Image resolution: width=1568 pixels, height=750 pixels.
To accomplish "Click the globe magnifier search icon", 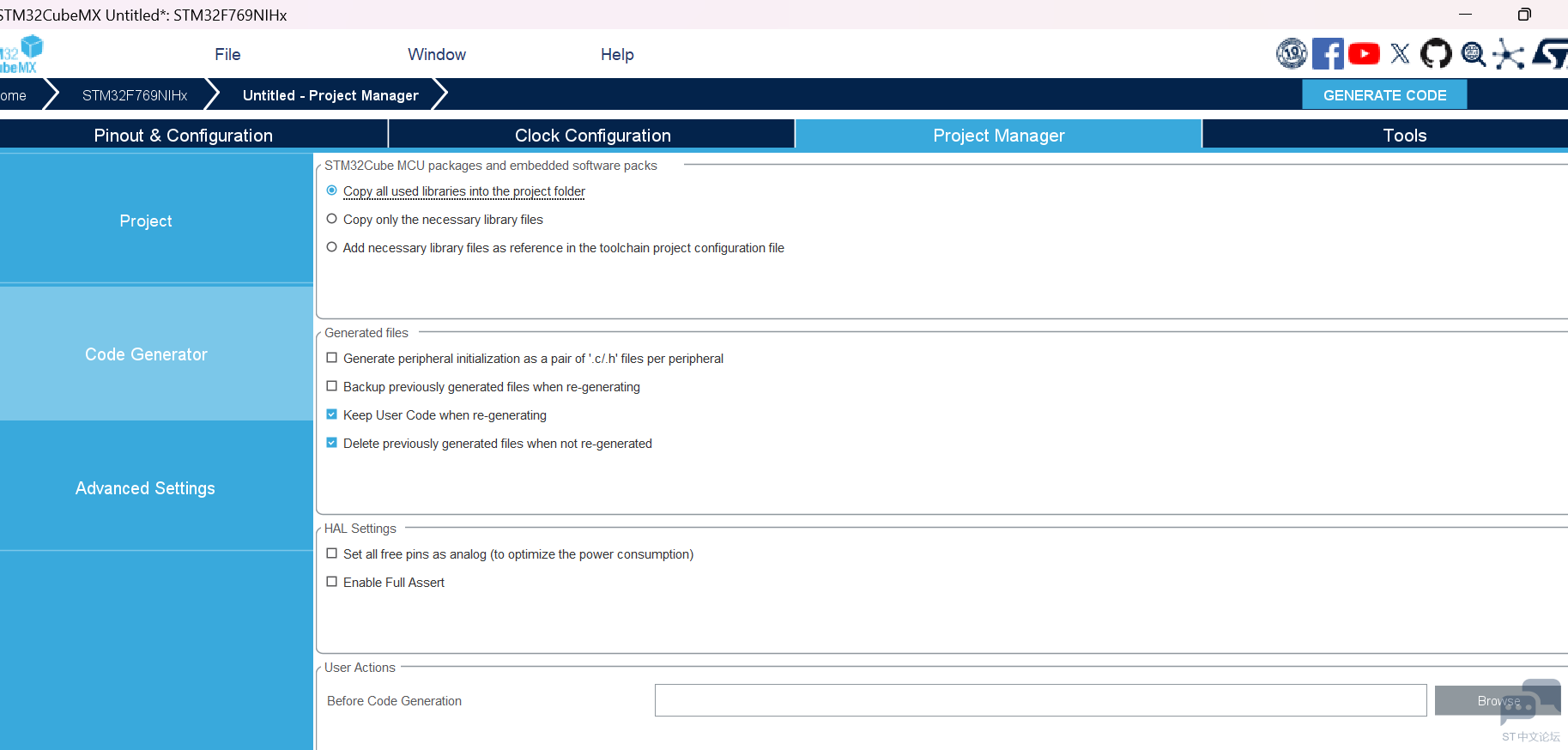I will pos(1474,54).
